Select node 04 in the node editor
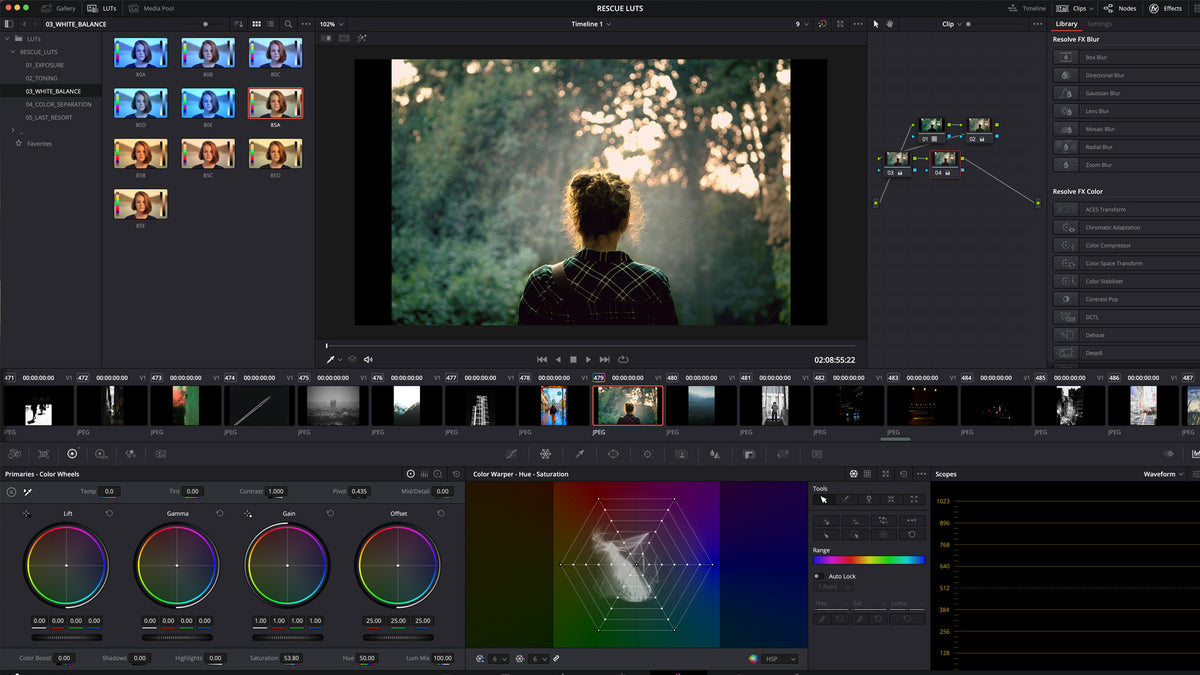Image resolution: width=1200 pixels, height=675 pixels. click(x=945, y=163)
